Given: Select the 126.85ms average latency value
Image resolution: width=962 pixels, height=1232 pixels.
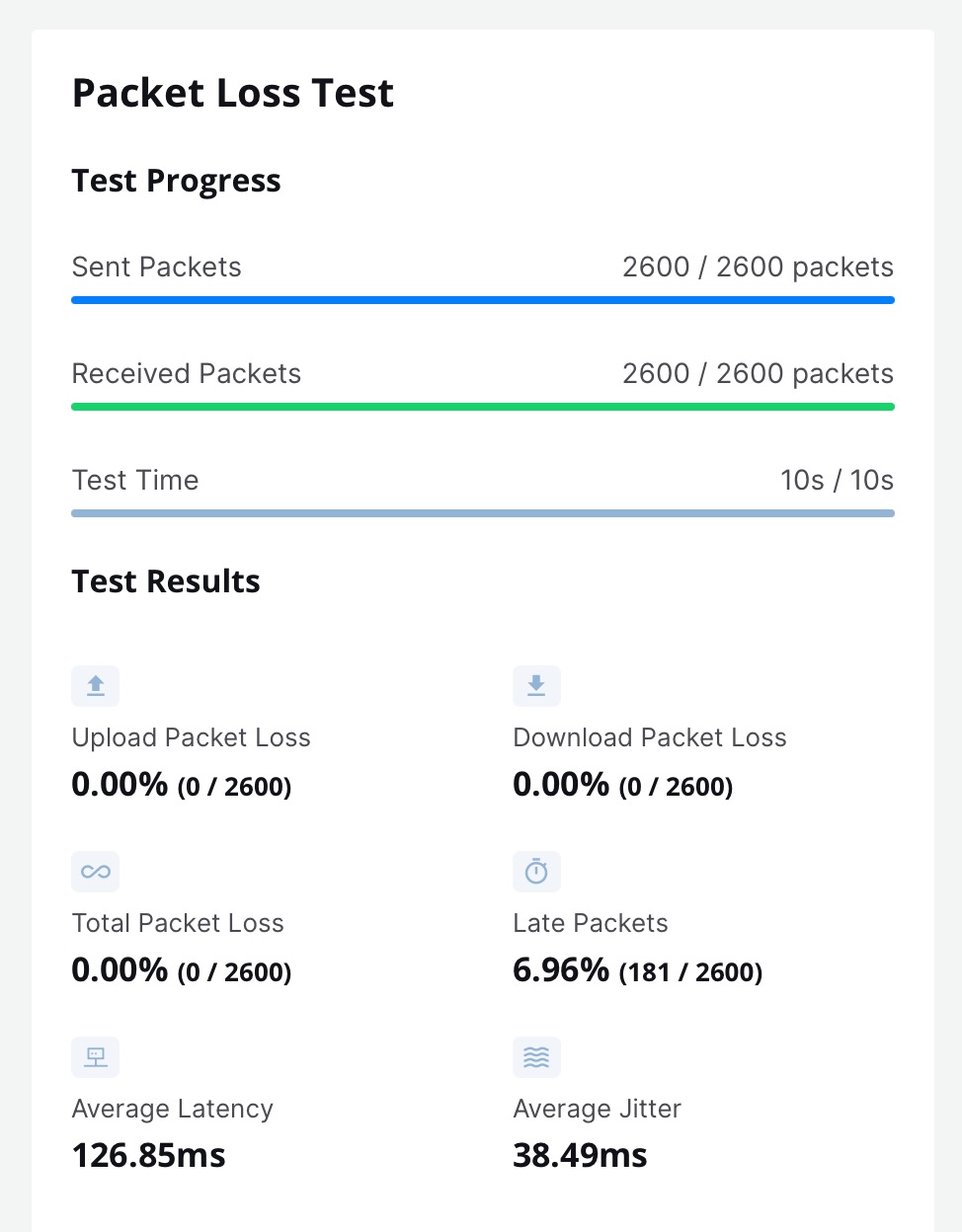Looking at the screenshot, I should (x=149, y=1155).
